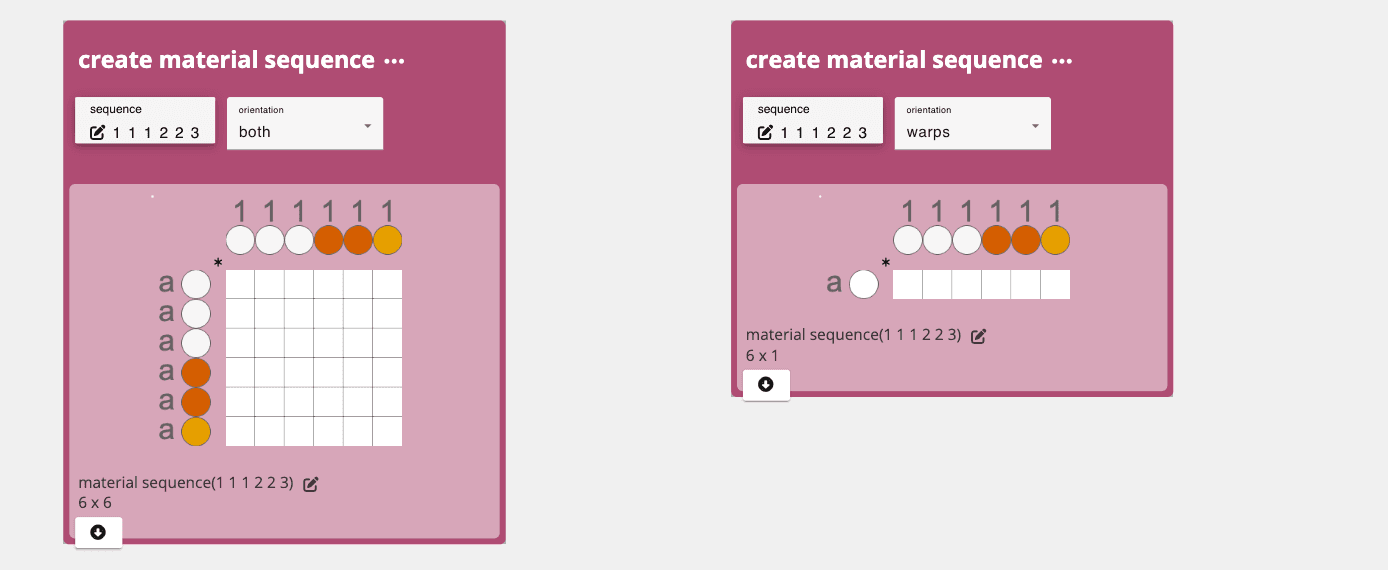Click download arrow button under 6 x 6
The image size is (1388, 570).
[x=98, y=532]
